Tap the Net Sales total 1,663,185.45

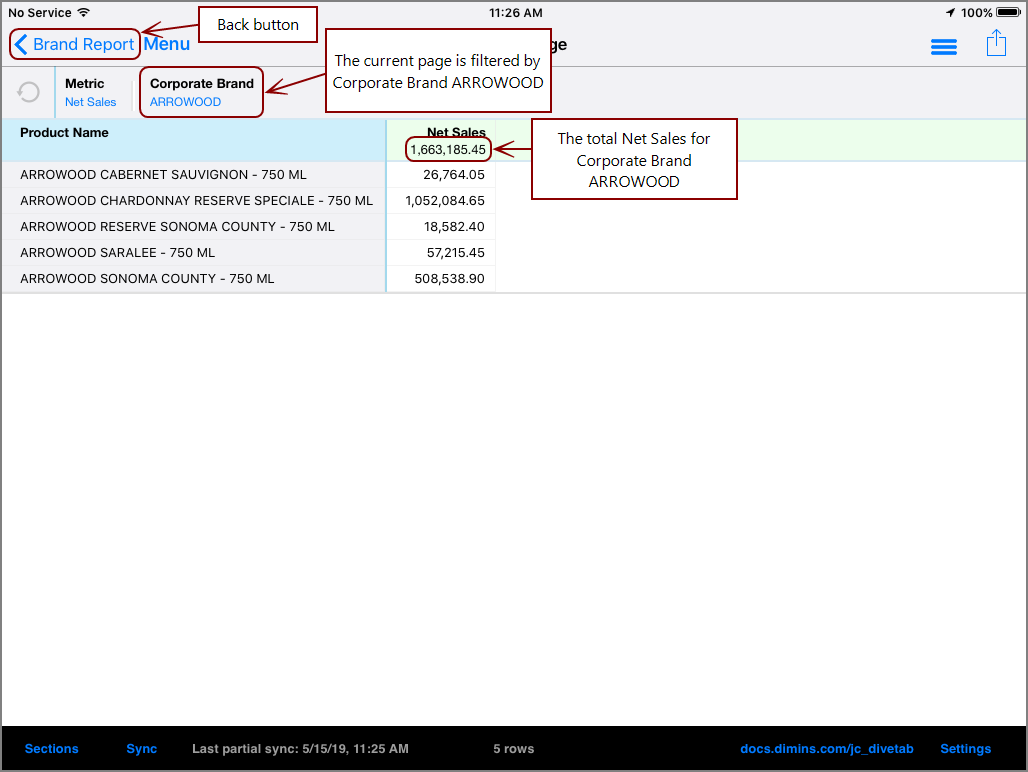[447, 148]
